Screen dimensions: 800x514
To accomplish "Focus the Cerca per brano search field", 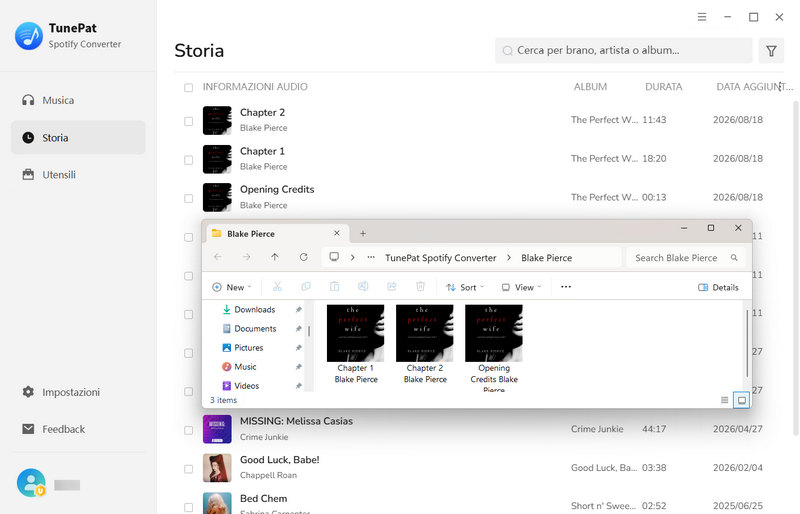I will (623, 51).
